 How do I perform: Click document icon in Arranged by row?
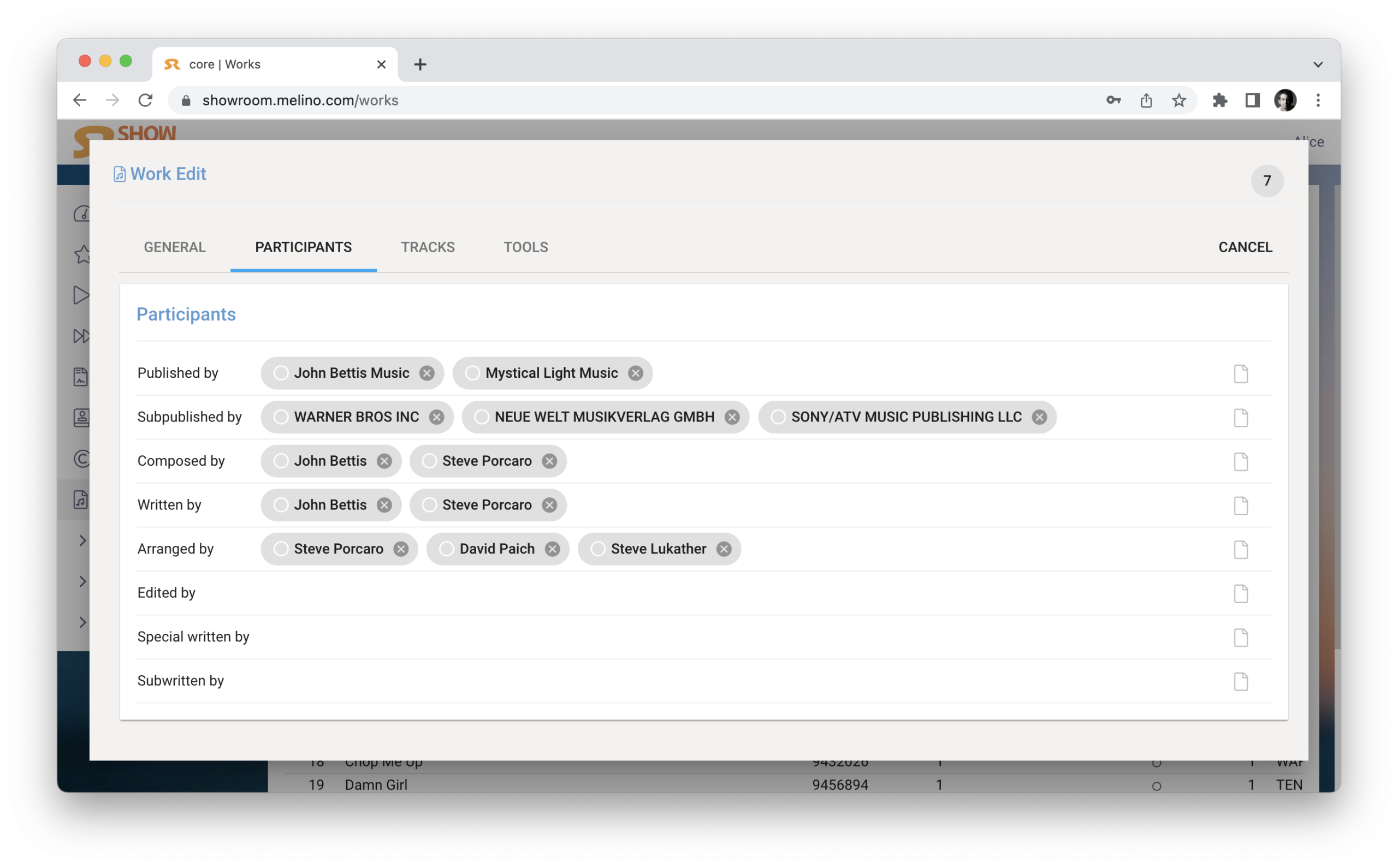tap(1241, 550)
